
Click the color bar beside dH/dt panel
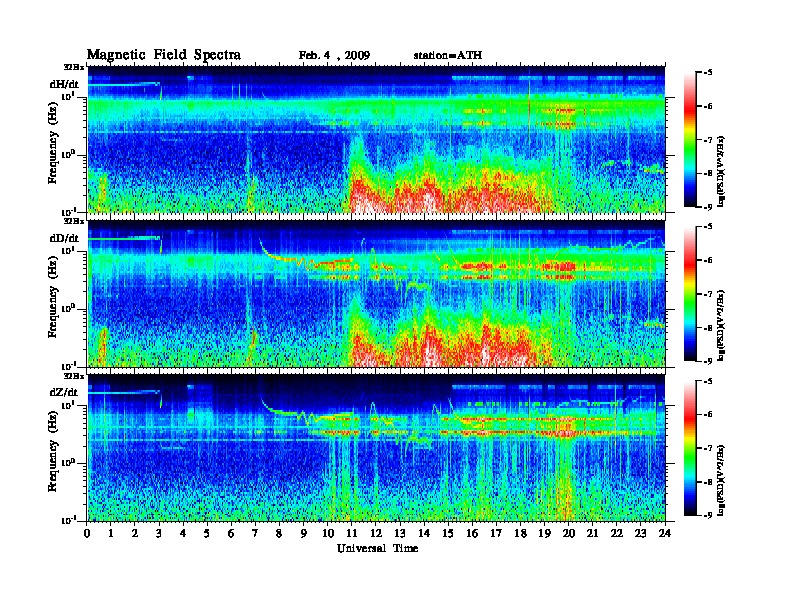point(690,140)
